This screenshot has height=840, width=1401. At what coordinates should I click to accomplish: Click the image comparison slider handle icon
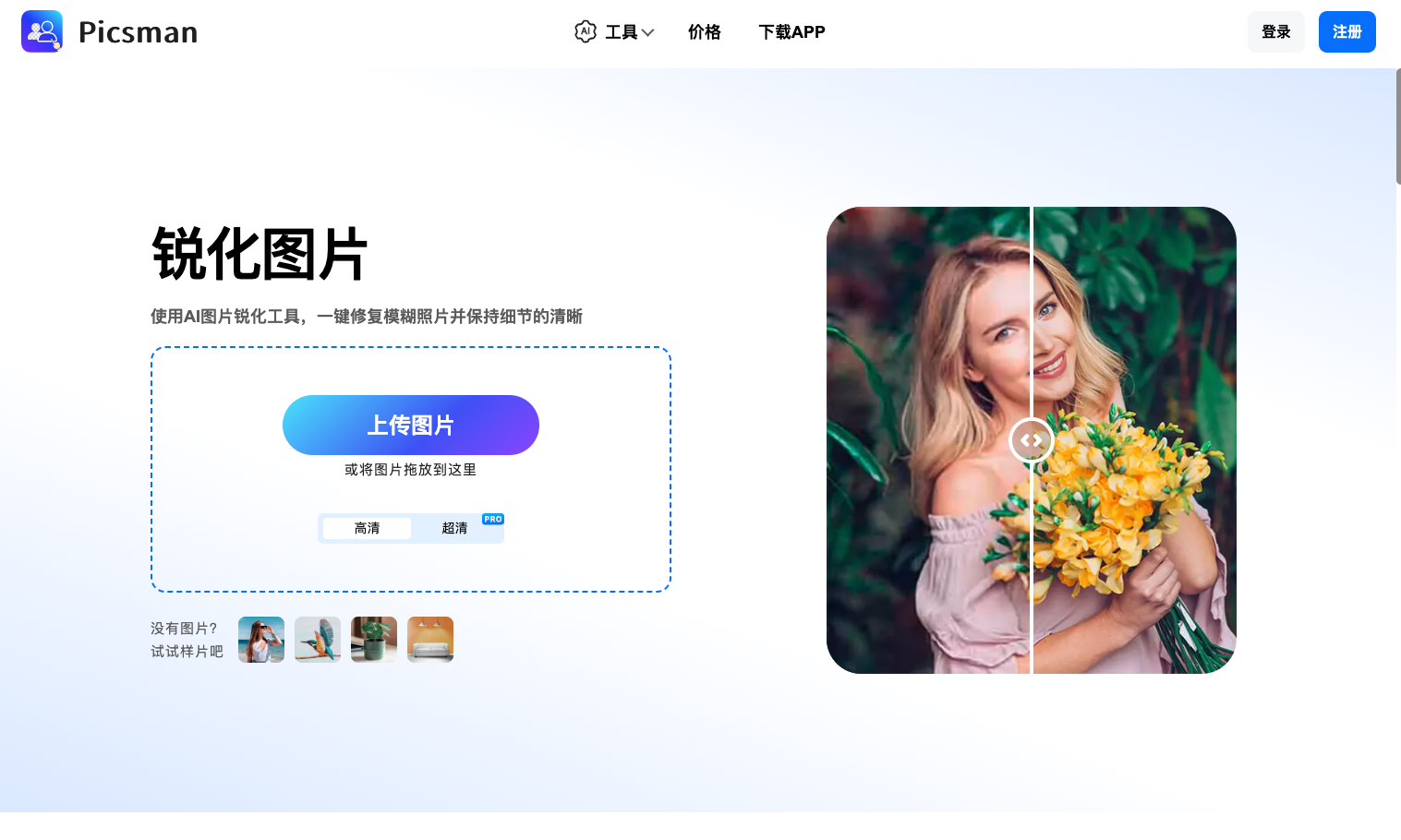tap(1031, 440)
